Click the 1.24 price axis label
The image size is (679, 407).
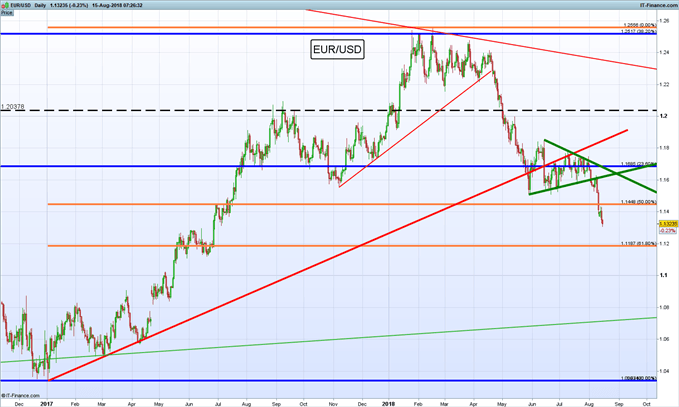(x=664, y=52)
